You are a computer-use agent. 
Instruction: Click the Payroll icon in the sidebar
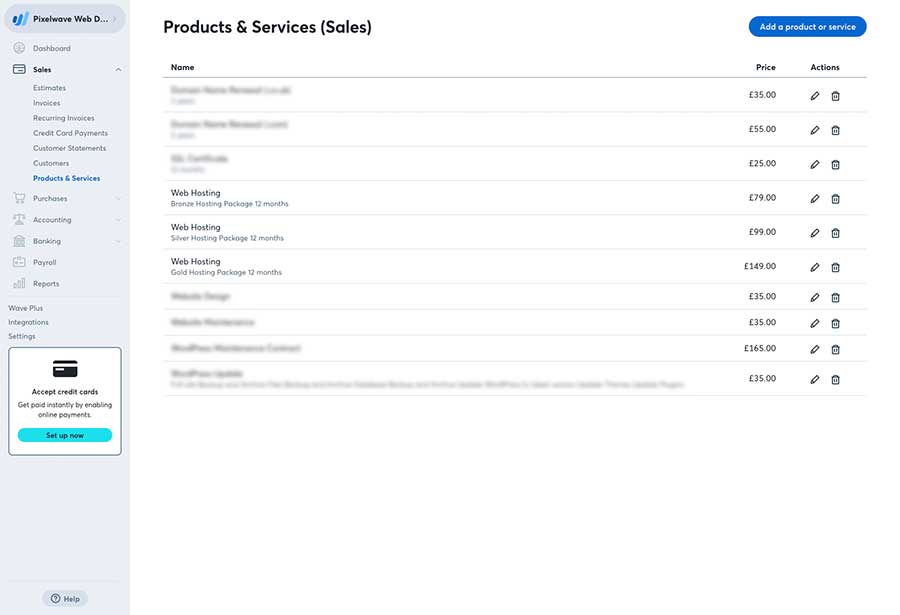(19, 262)
